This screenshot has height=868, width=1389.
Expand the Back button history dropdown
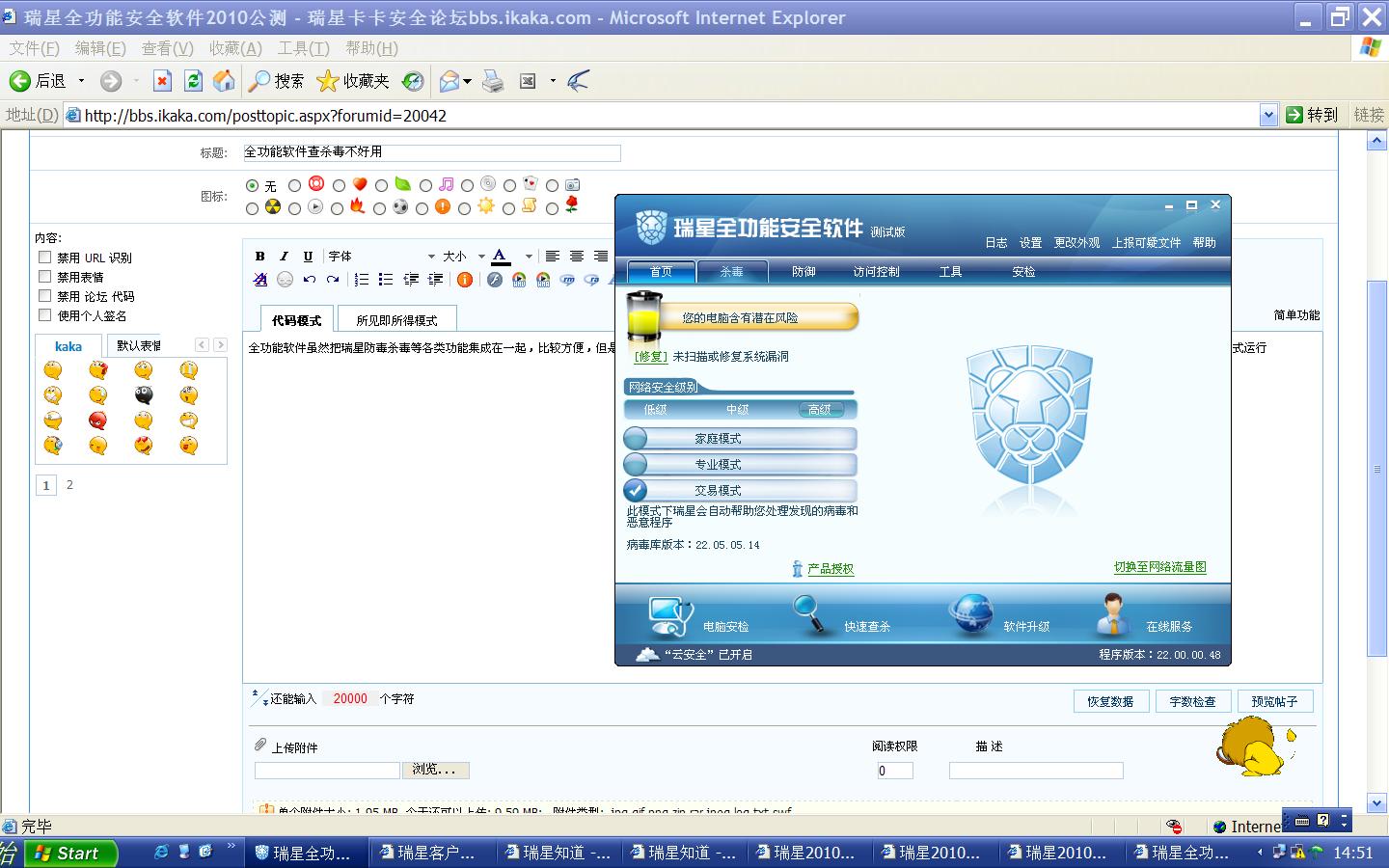pos(81,81)
